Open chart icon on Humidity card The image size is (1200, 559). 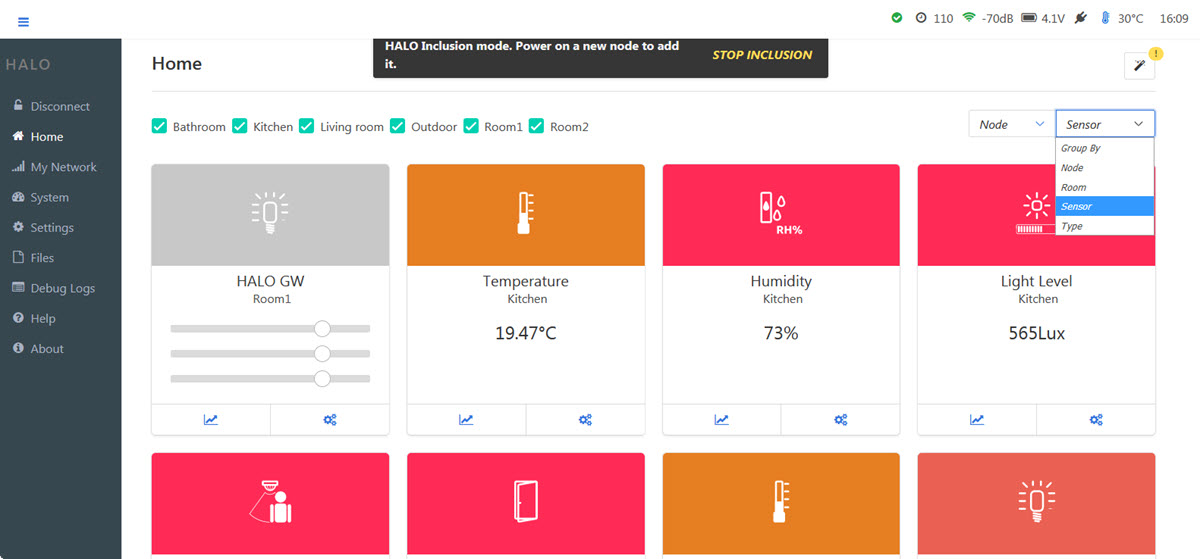click(x=721, y=420)
